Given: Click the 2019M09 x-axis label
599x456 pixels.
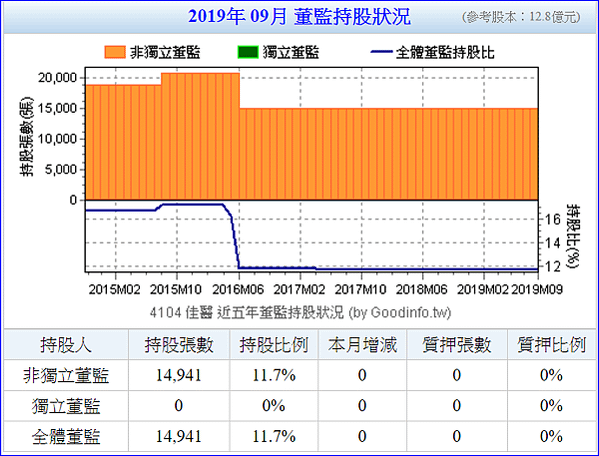Looking at the screenshot, I should [537, 289].
